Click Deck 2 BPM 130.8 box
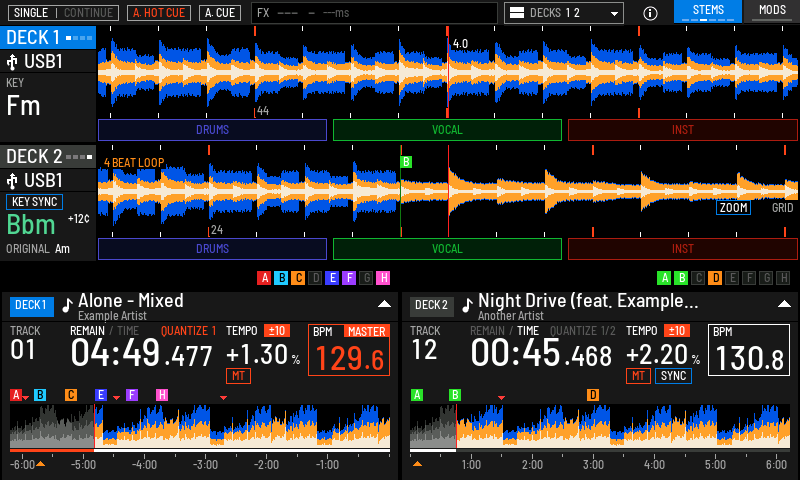The height and width of the screenshot is (480, 800). 748,350
